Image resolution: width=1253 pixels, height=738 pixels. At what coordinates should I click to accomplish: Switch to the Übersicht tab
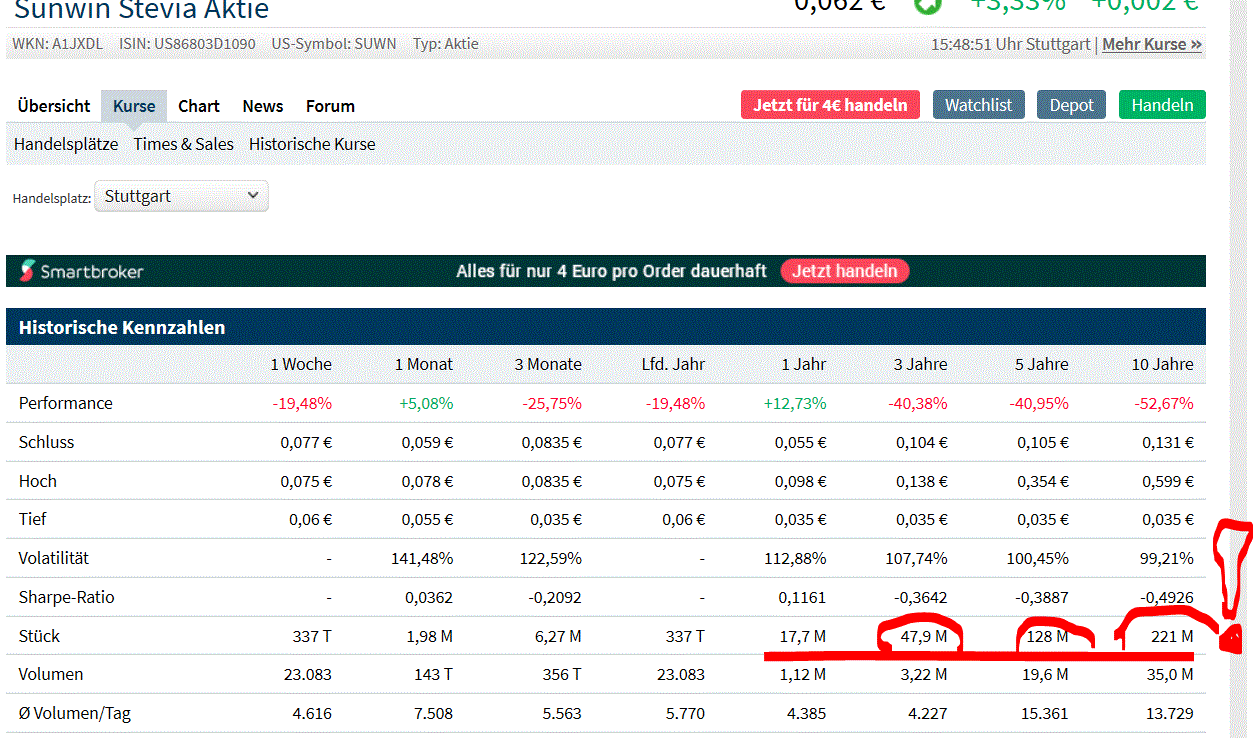coord(54,106)
